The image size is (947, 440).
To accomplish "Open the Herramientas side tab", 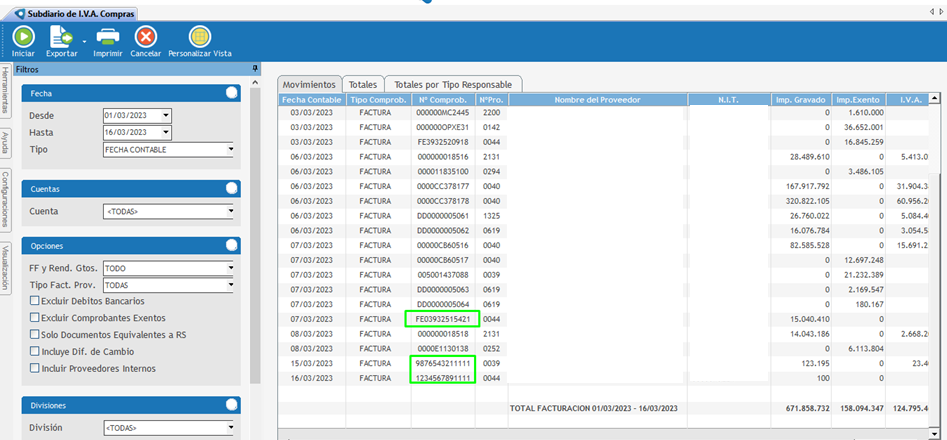I will pyautogui.click(x=5, y=90).
